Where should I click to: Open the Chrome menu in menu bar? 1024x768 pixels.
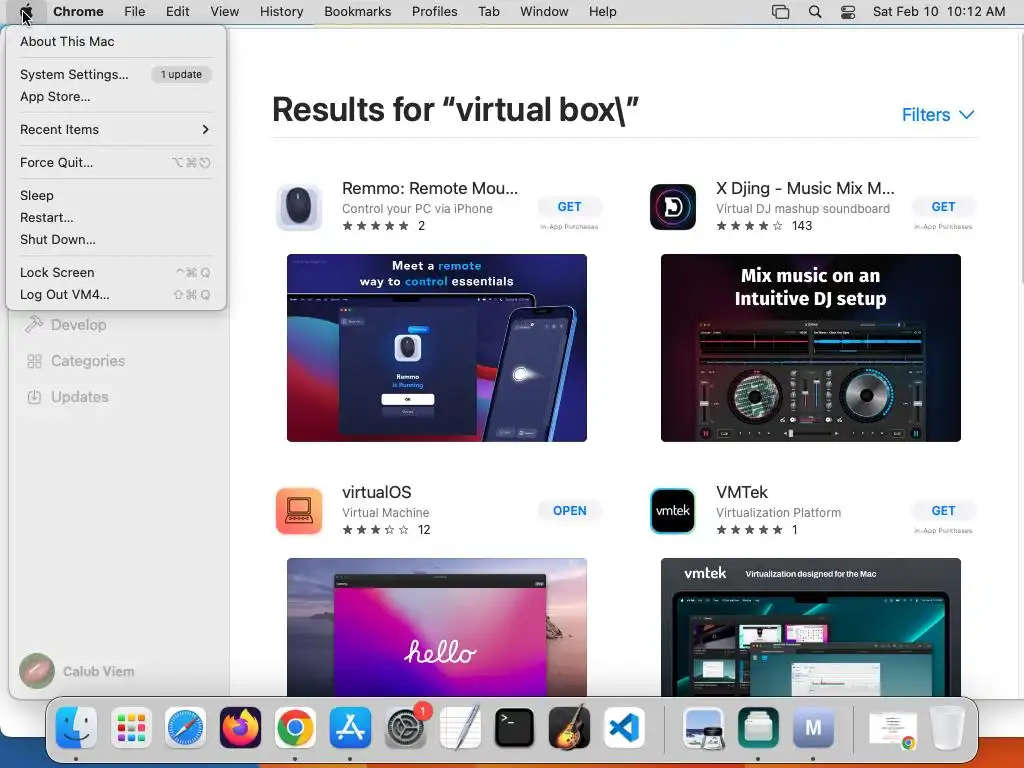pyautogui.click(x=78, y=12)
